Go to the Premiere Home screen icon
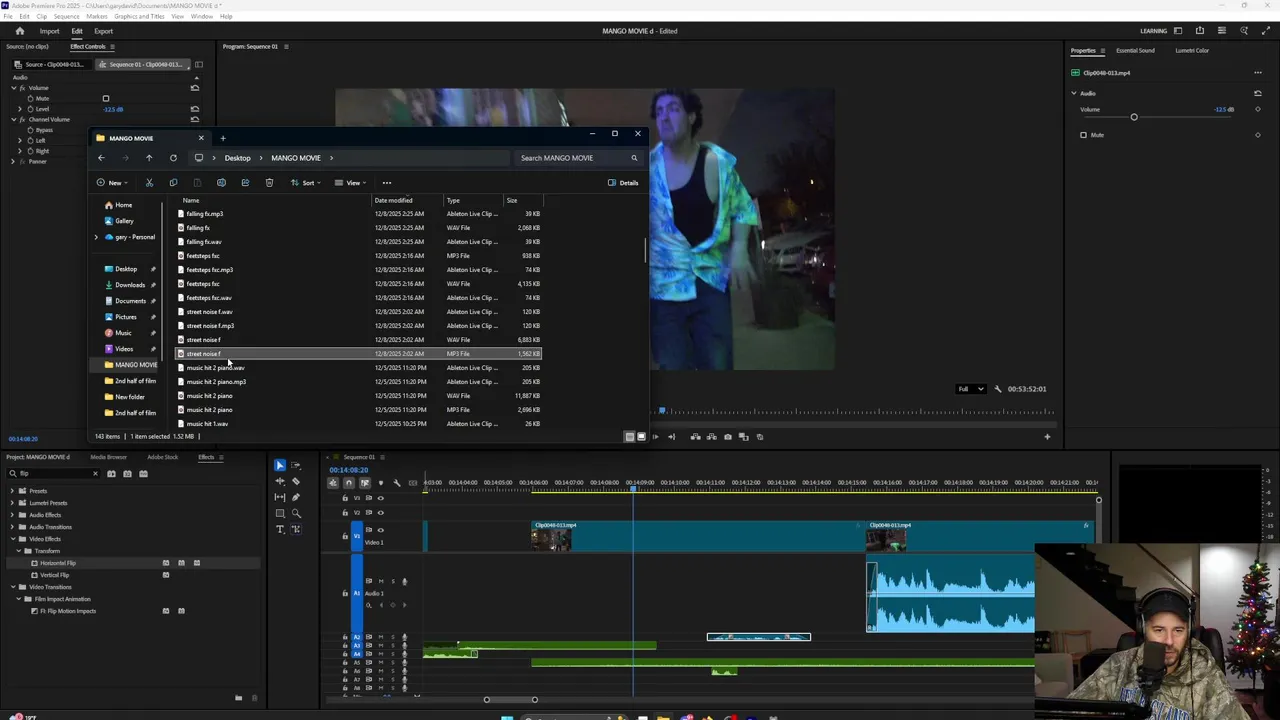 [x=20, y=31]
